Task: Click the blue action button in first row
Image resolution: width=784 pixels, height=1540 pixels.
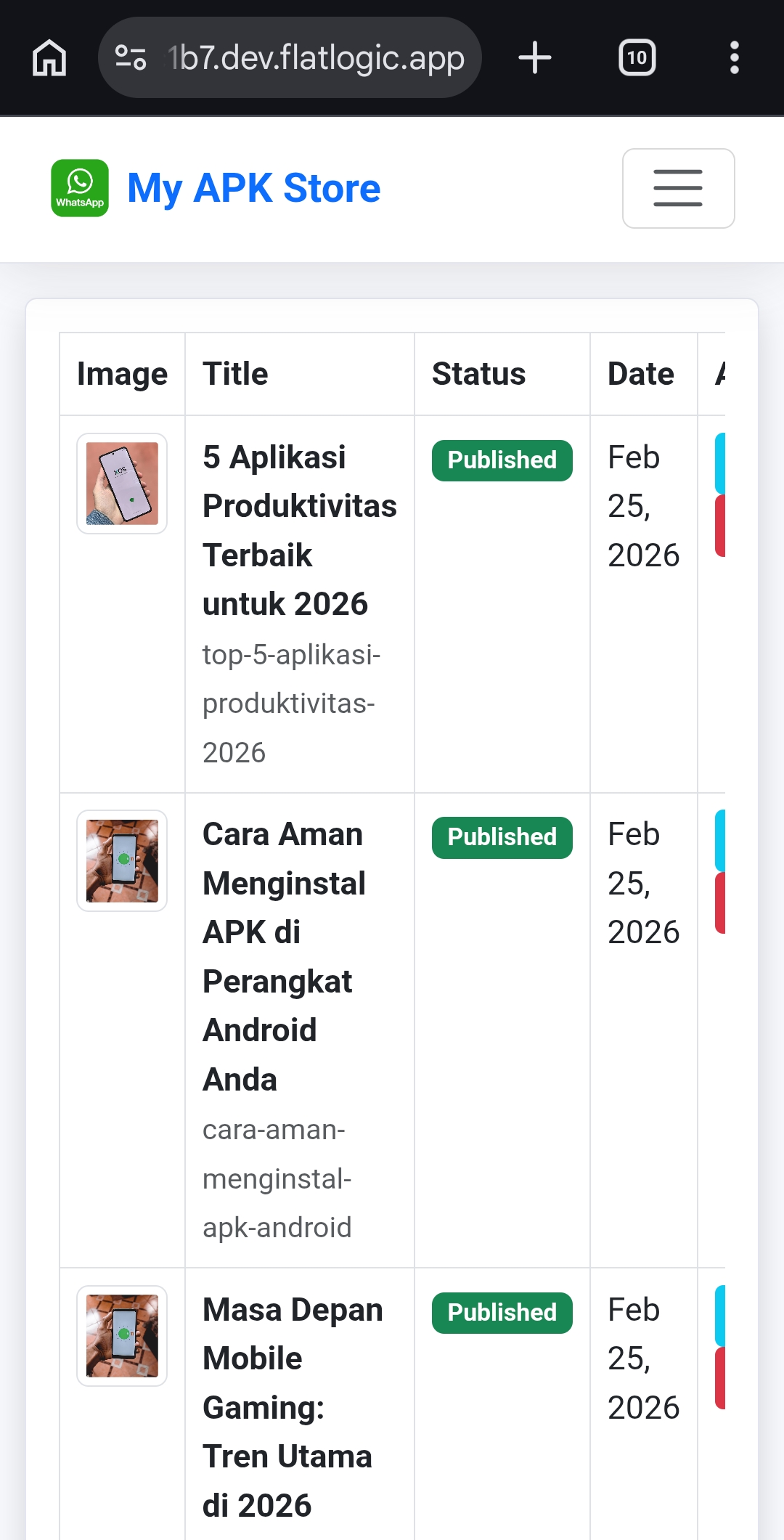Action: pos(720,463)
